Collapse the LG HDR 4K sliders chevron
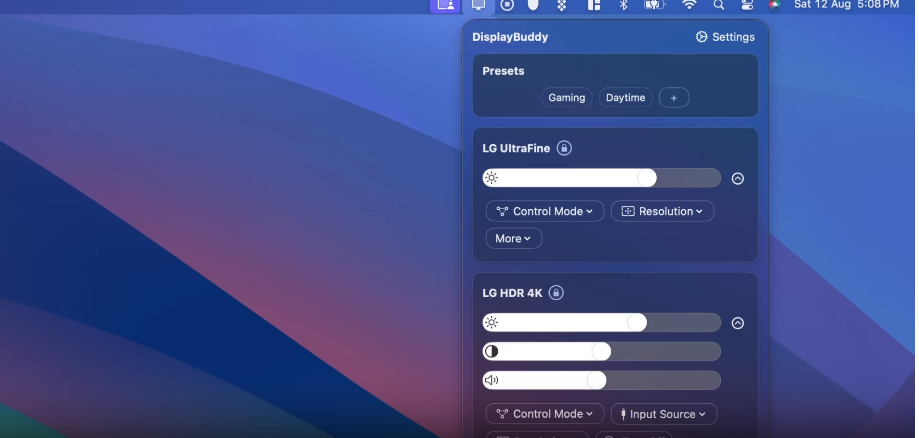 click(738, 323)
